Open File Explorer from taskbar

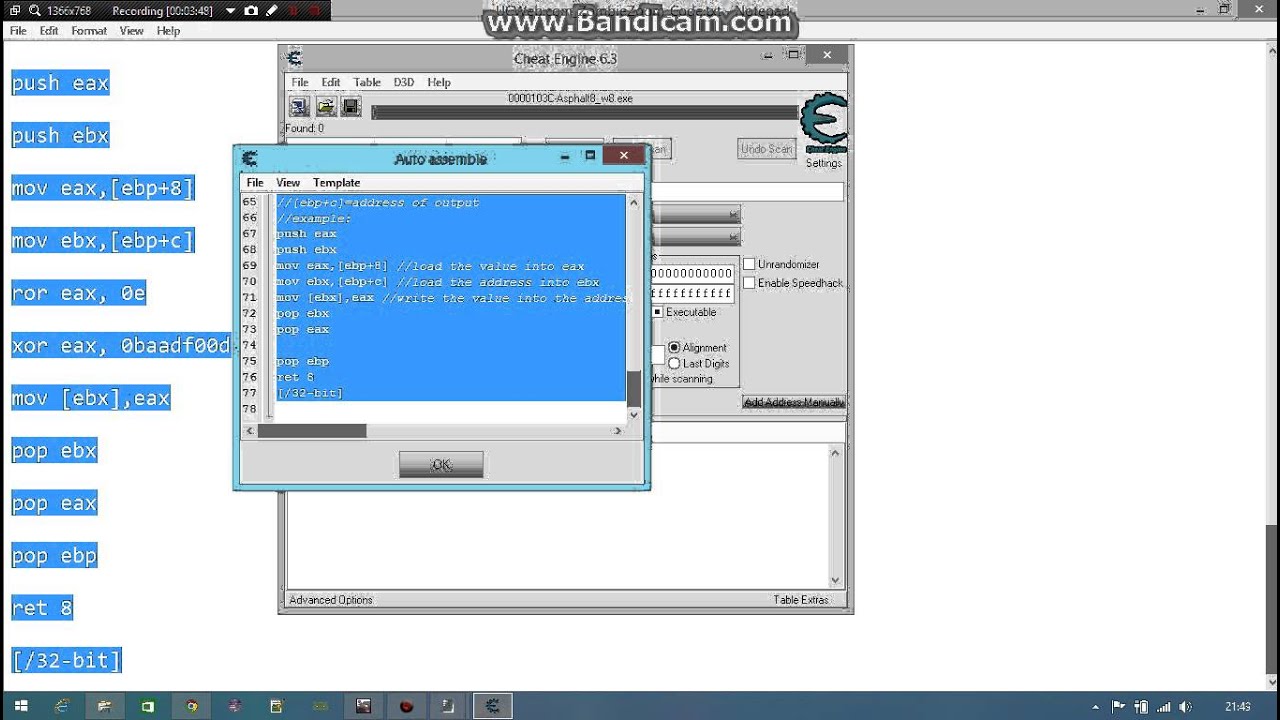point(105,706)
